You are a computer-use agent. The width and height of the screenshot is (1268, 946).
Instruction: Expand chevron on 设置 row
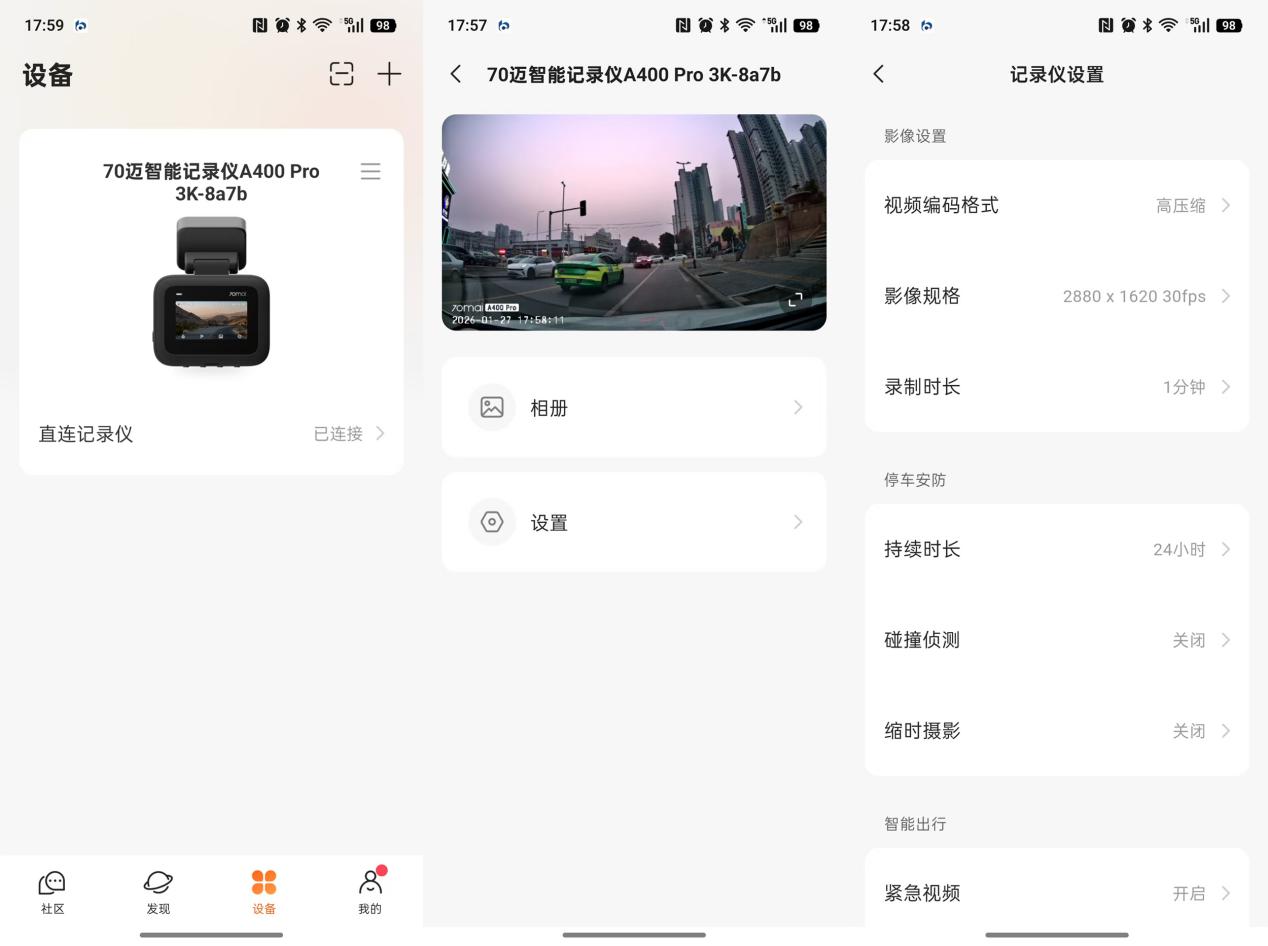click(798, 522)
